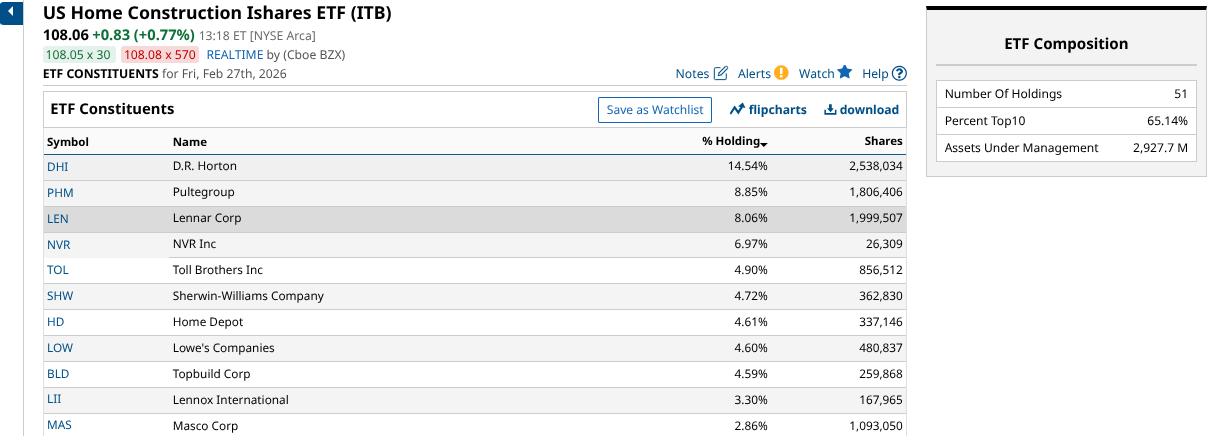The width and height of the screenshot is (1211, 436).
Task: Click the orange Alerts exclamation icon
Action: tap(781, 73)
